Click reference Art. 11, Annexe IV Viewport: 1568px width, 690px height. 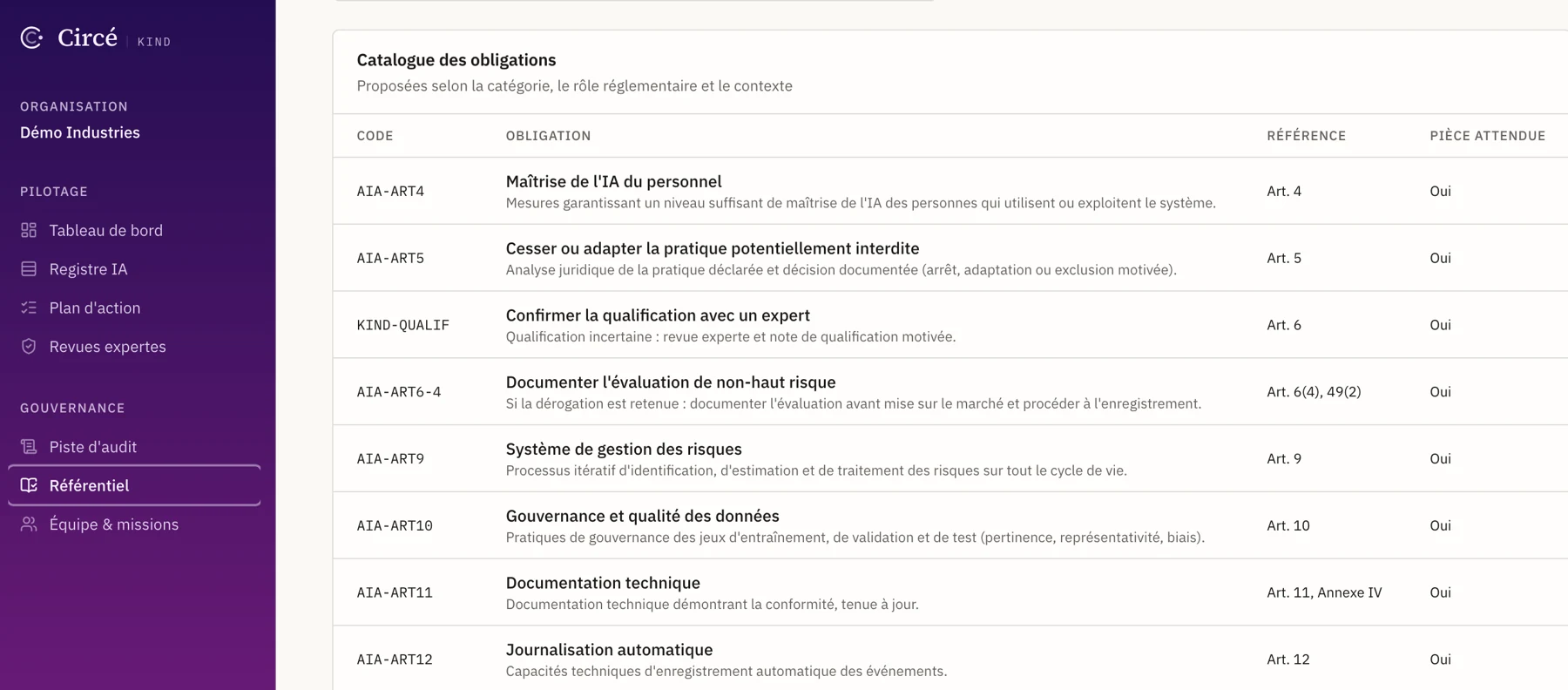coord(1324,592)
